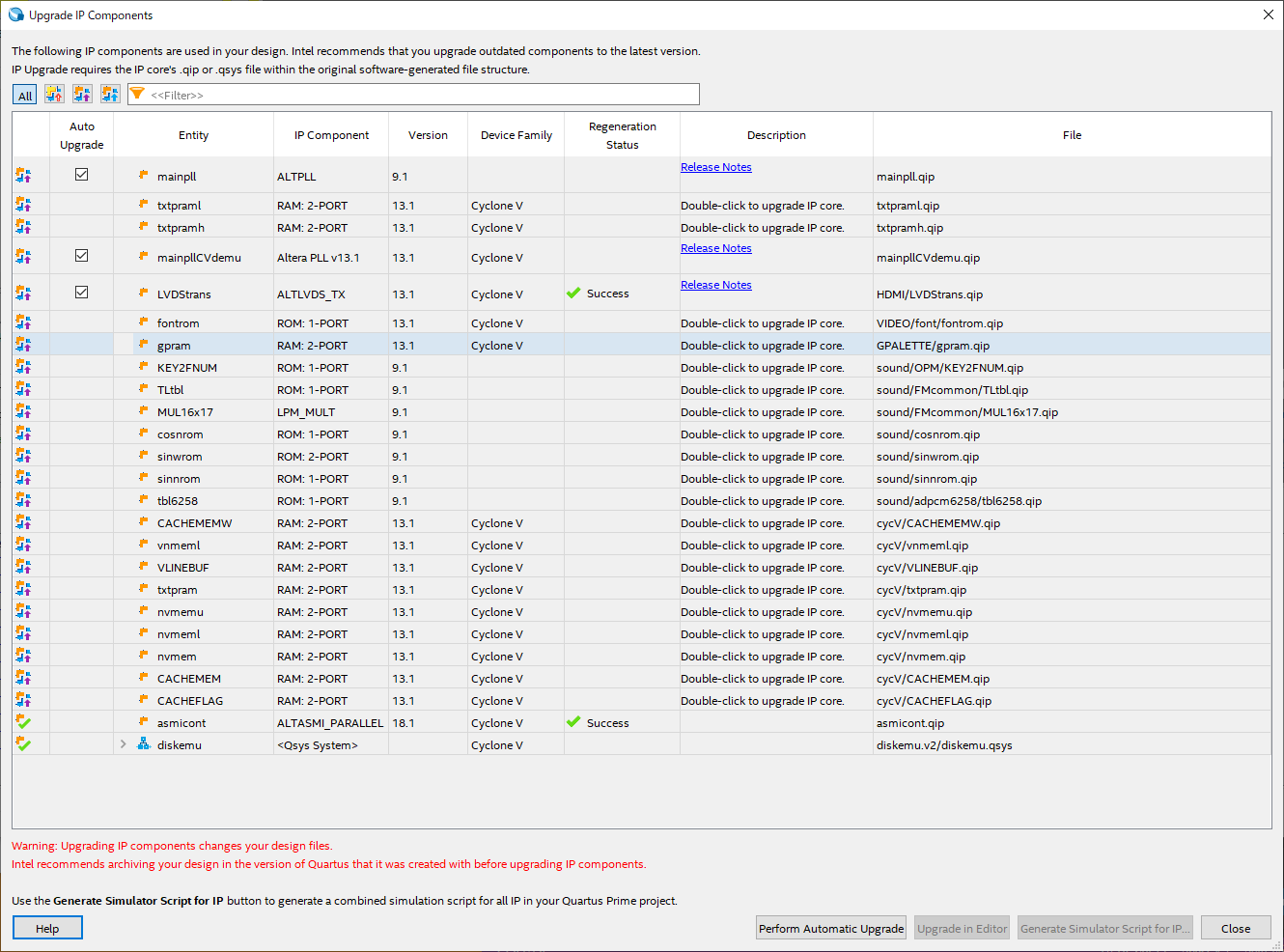Sort by the IP Component column header
The height and width of the screenshot is (952, 1284).
pyautogui.click(x=331, y=135)
